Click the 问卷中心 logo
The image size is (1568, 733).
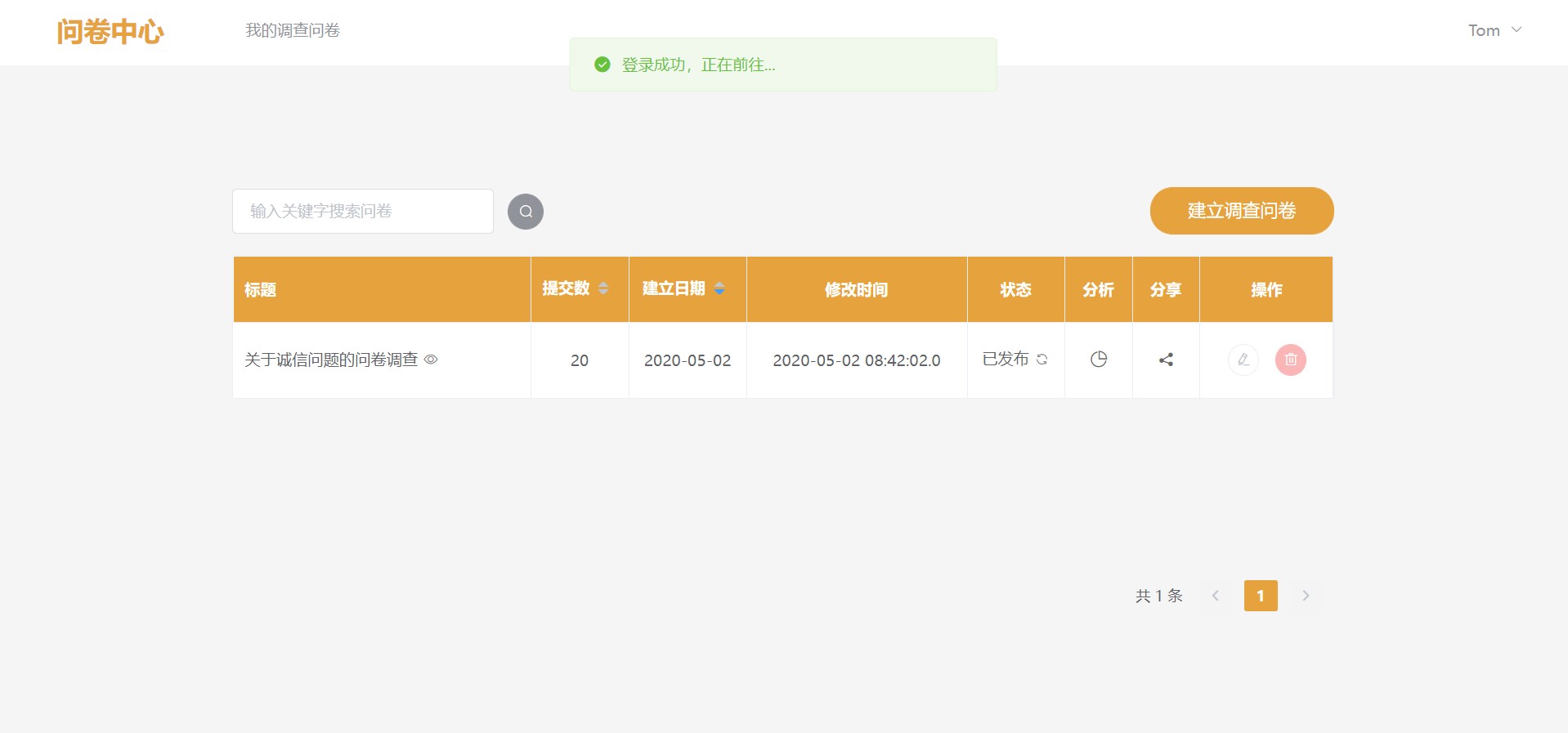110,32
